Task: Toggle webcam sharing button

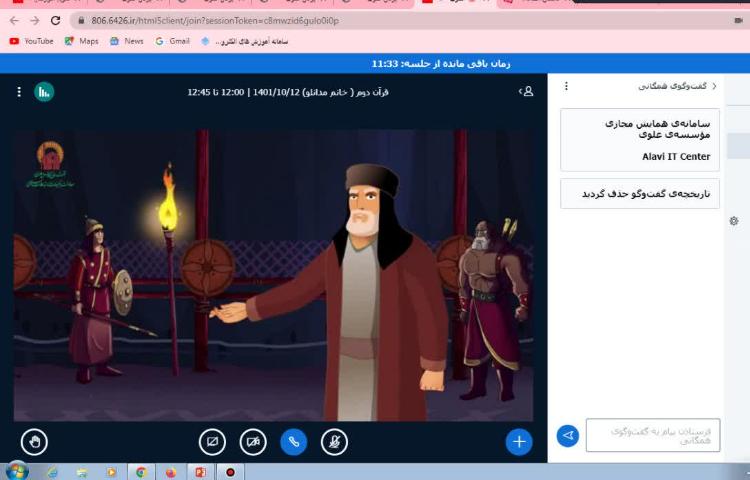Action: [253, 442]
